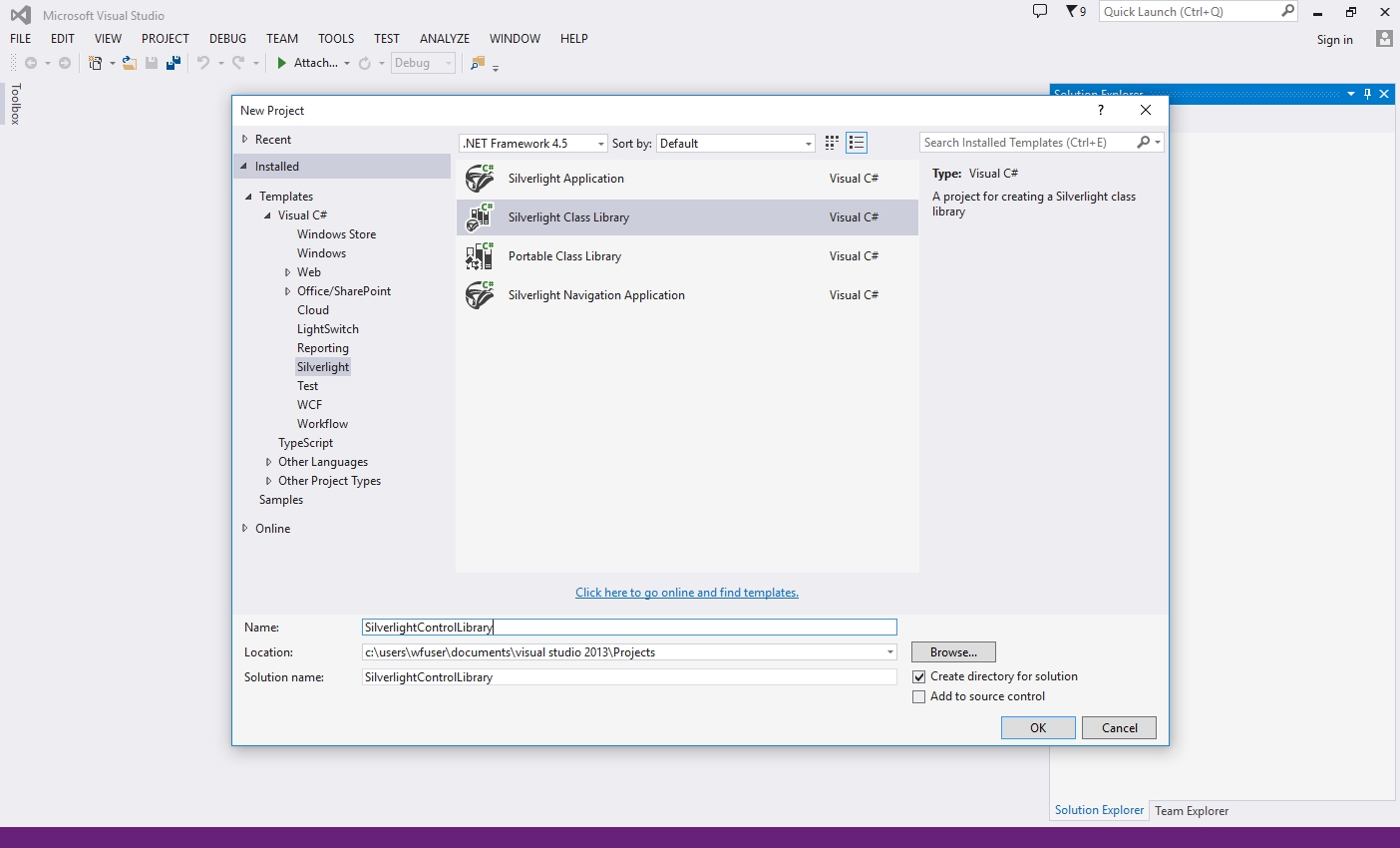This screenshot has width=1400, height=848.
Task: Expand the Online templates section
Action: (x=245, y=529)
